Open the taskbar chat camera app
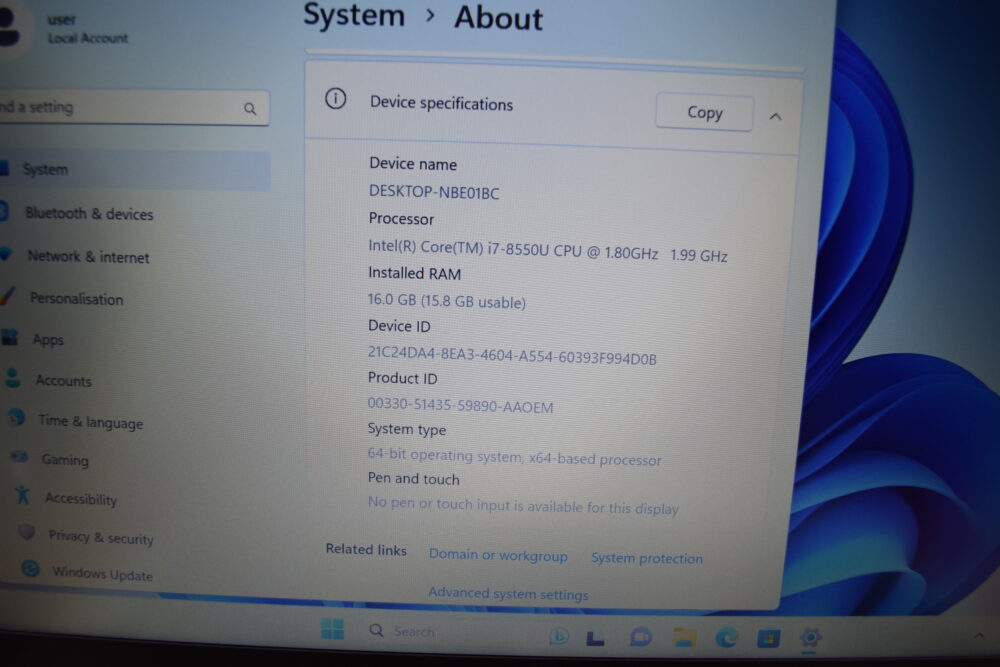 click(640, 637)
